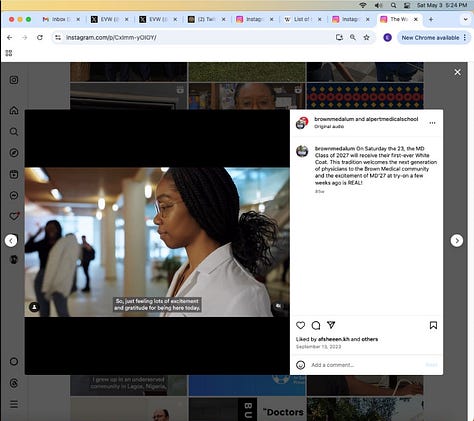Open Messenger icon in sidebar
Image resolution: width=474 pixels, height=421 pixels.
point(14,195)
